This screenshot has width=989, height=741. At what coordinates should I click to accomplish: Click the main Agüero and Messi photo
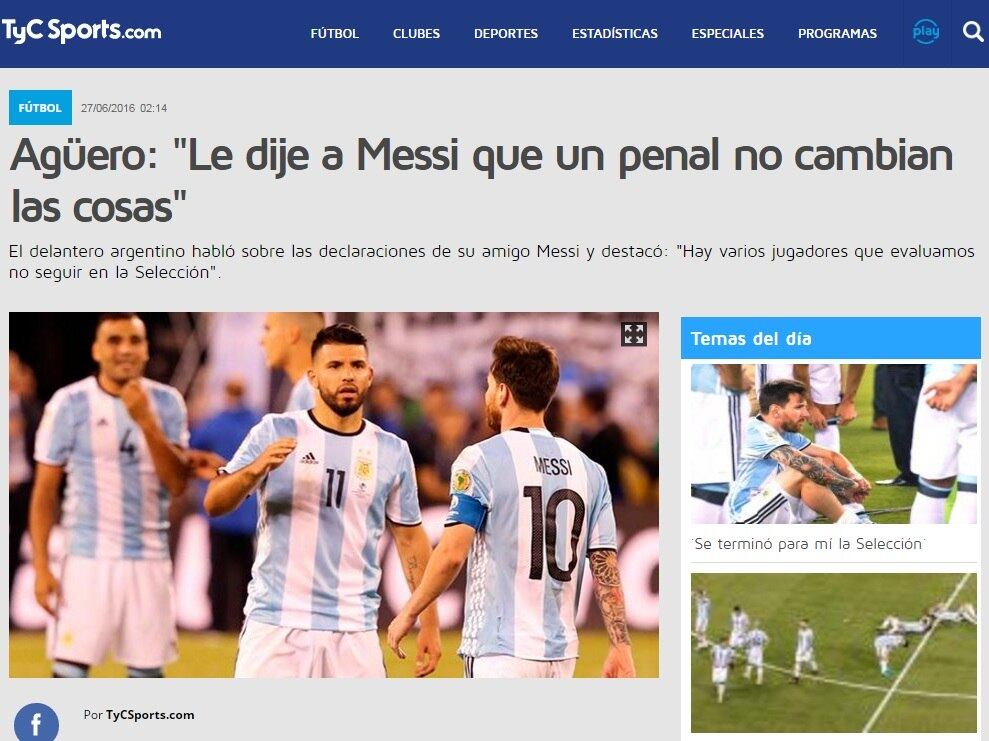coord(334,495)
